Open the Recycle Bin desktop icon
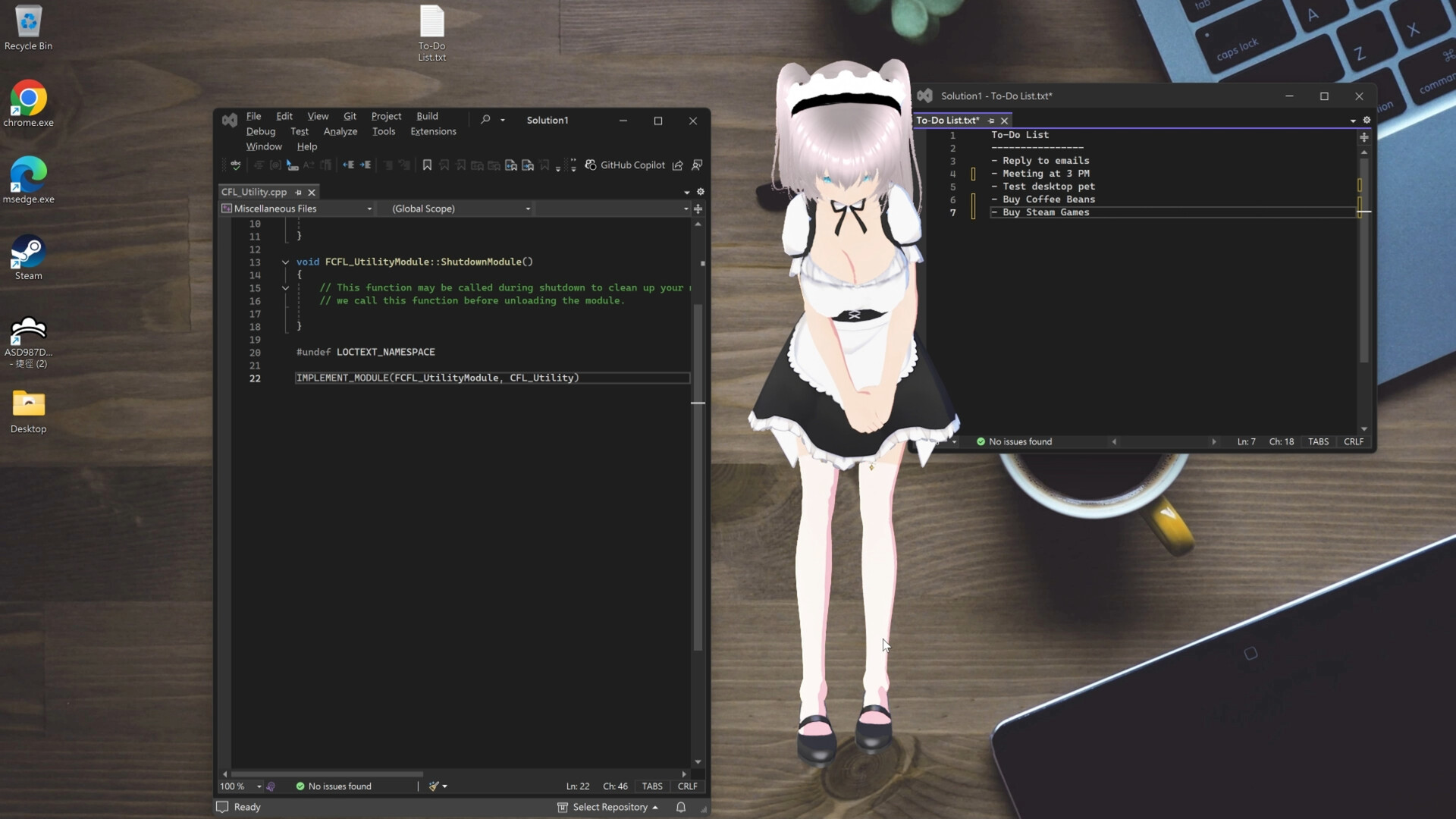Screen dimensions: 1456x819 point(28,28)
